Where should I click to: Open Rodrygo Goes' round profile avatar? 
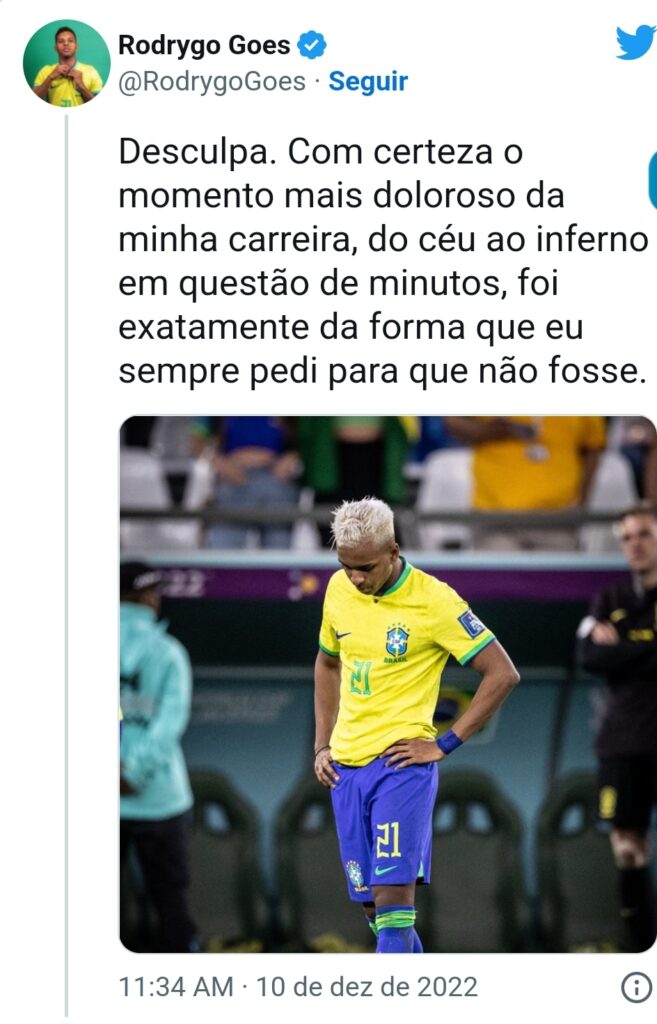click(67, 63)
